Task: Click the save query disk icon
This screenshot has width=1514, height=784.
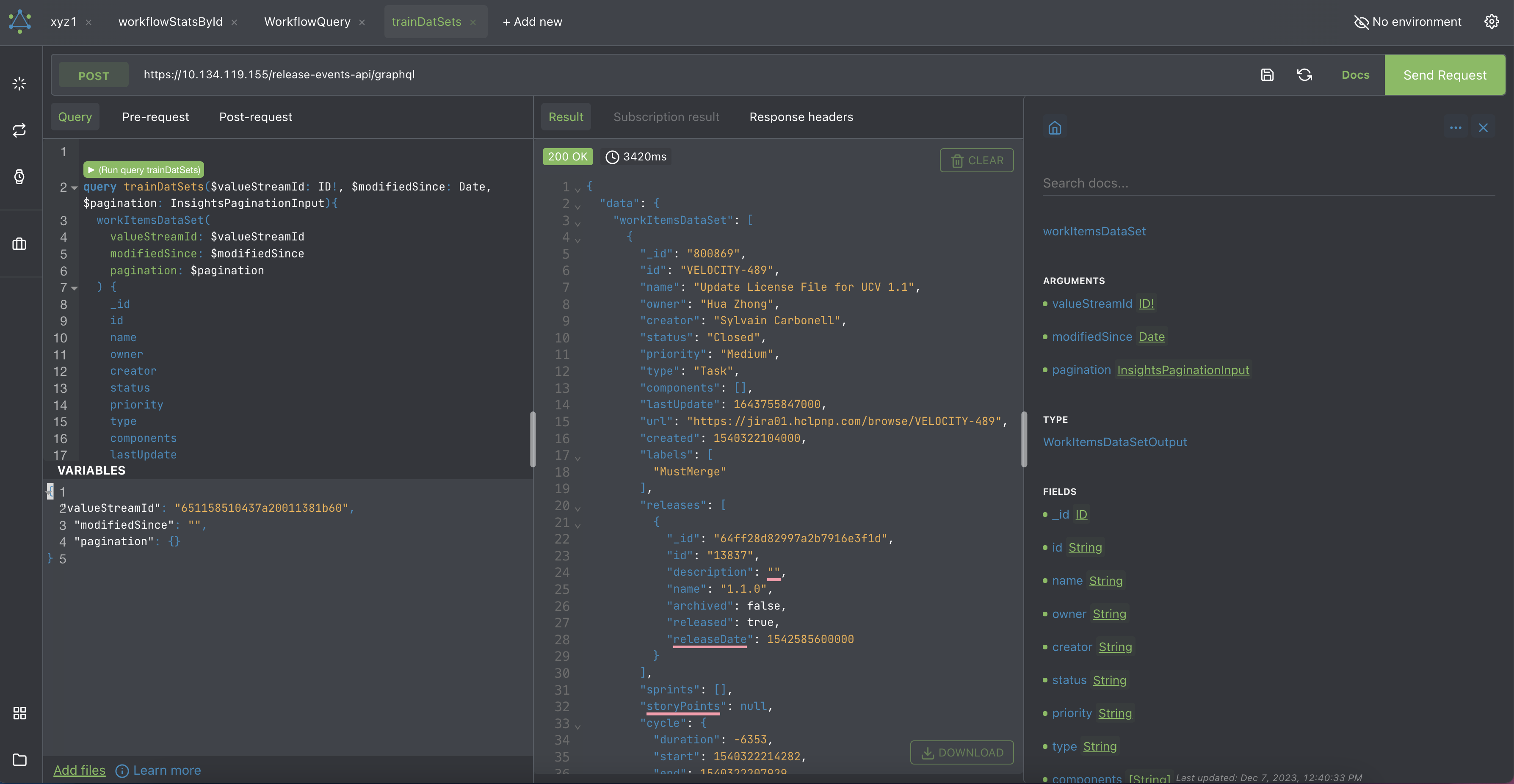Action: (x=1267, y=75)
